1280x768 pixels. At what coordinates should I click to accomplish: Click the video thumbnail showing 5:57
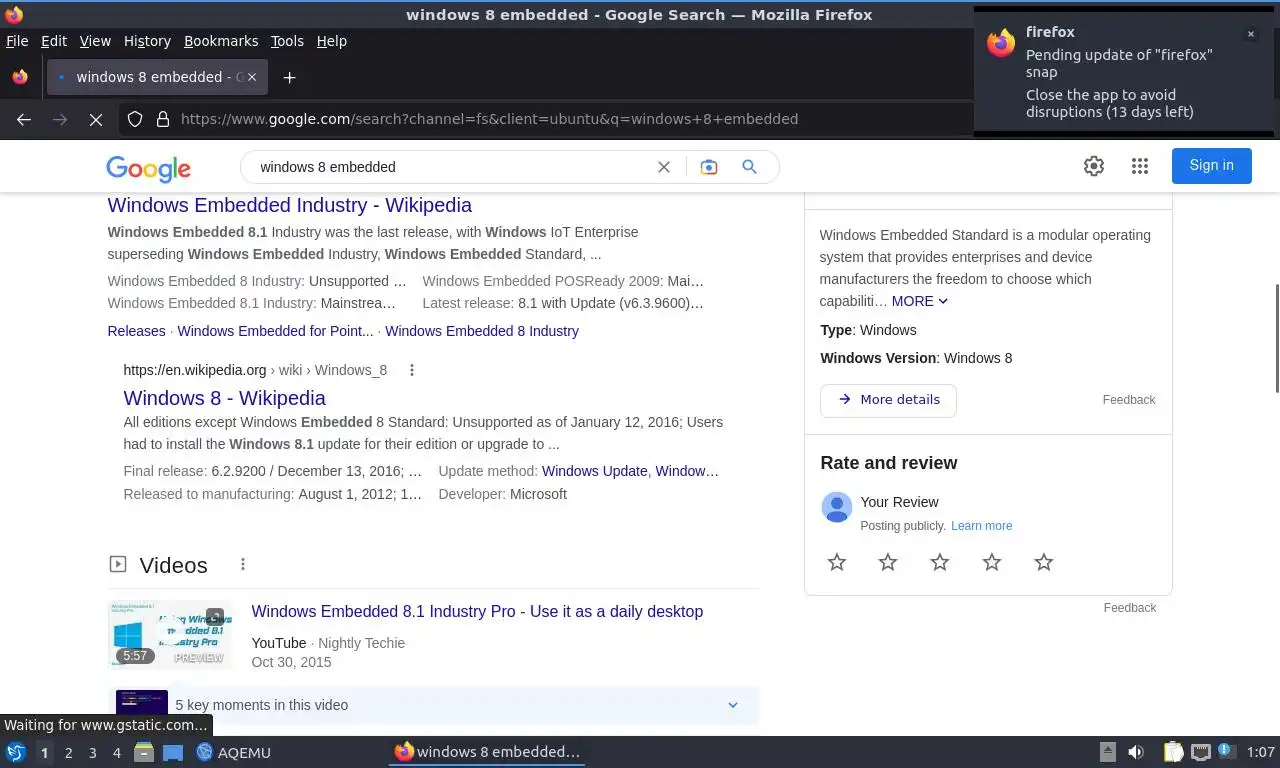point(170,635)
